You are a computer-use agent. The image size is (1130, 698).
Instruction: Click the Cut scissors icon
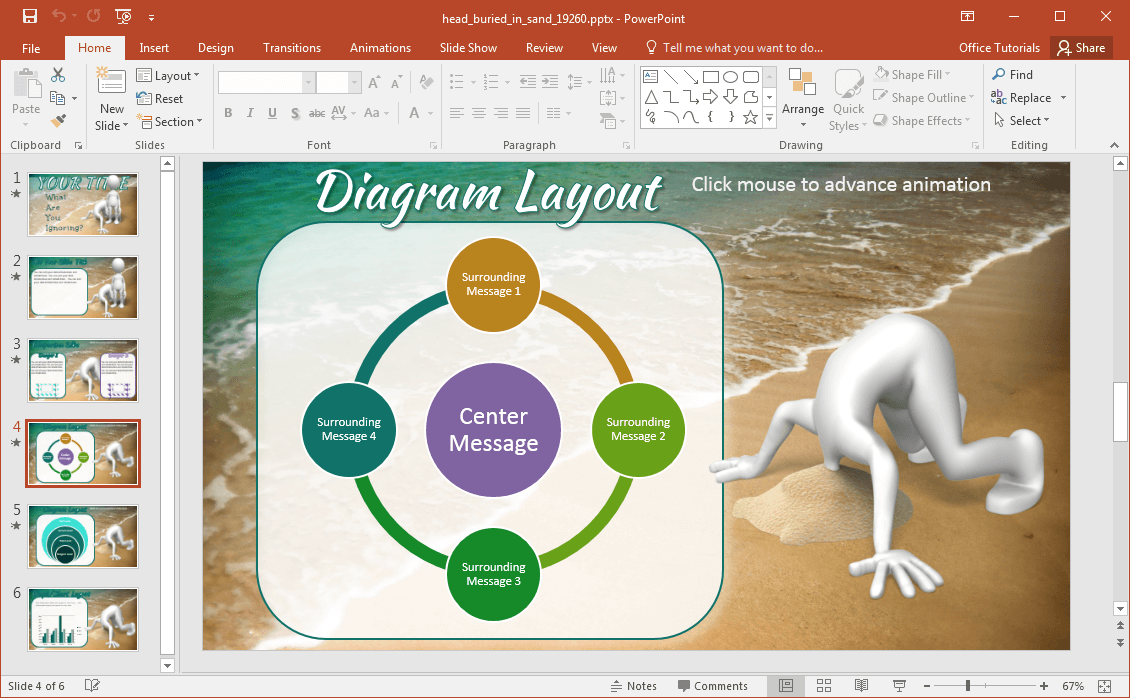pyautogui.click(x=58, y=75)
